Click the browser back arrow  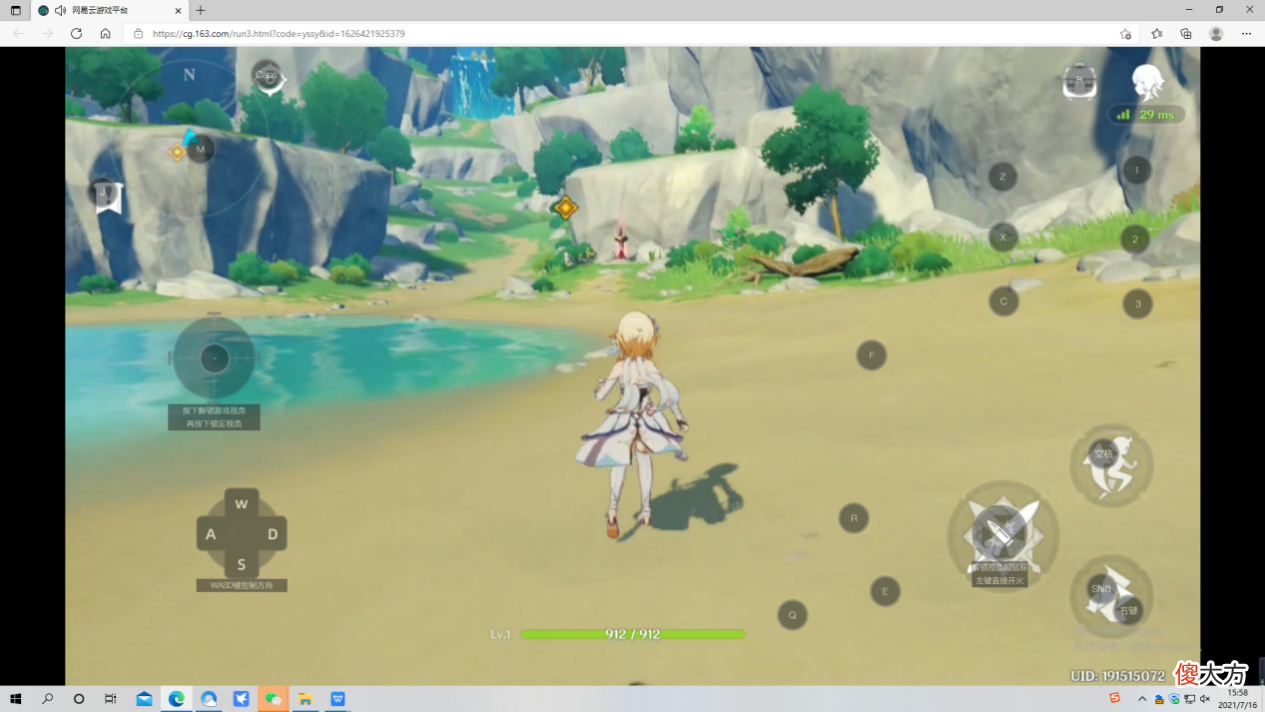(18, 33)
